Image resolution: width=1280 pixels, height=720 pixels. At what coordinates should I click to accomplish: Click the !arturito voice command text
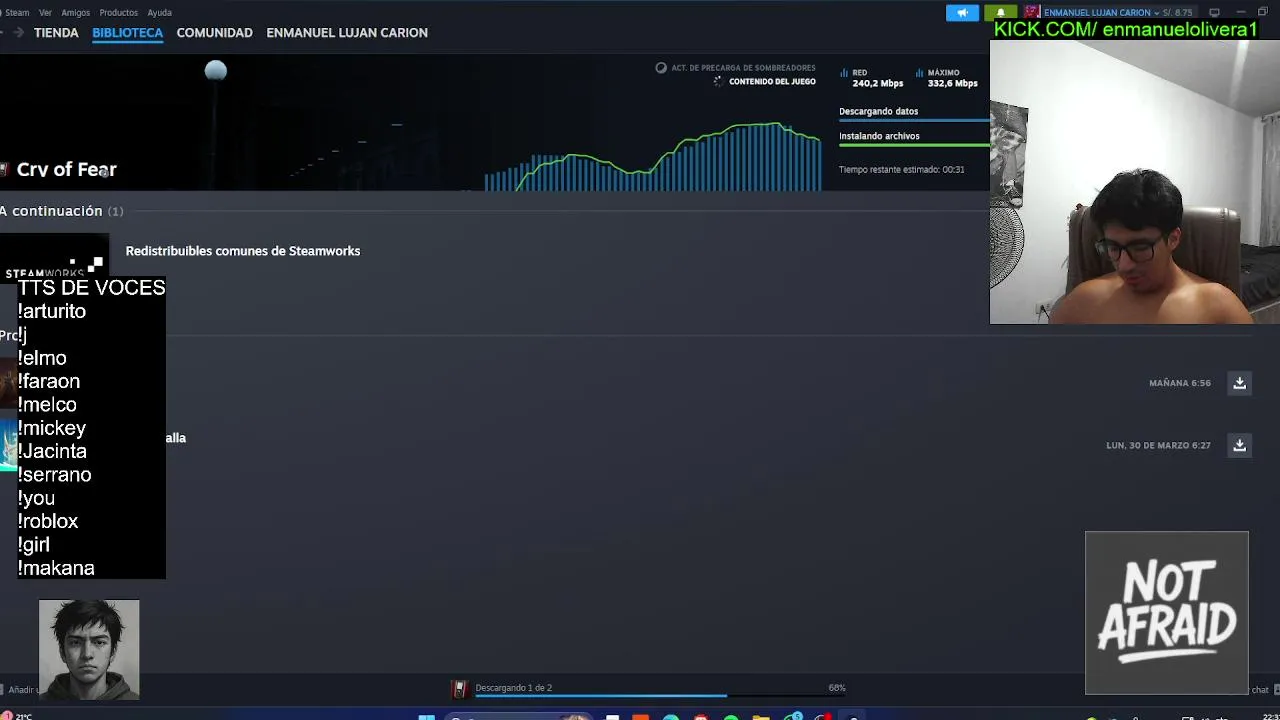pyautogui.click(x=52, y=311)
